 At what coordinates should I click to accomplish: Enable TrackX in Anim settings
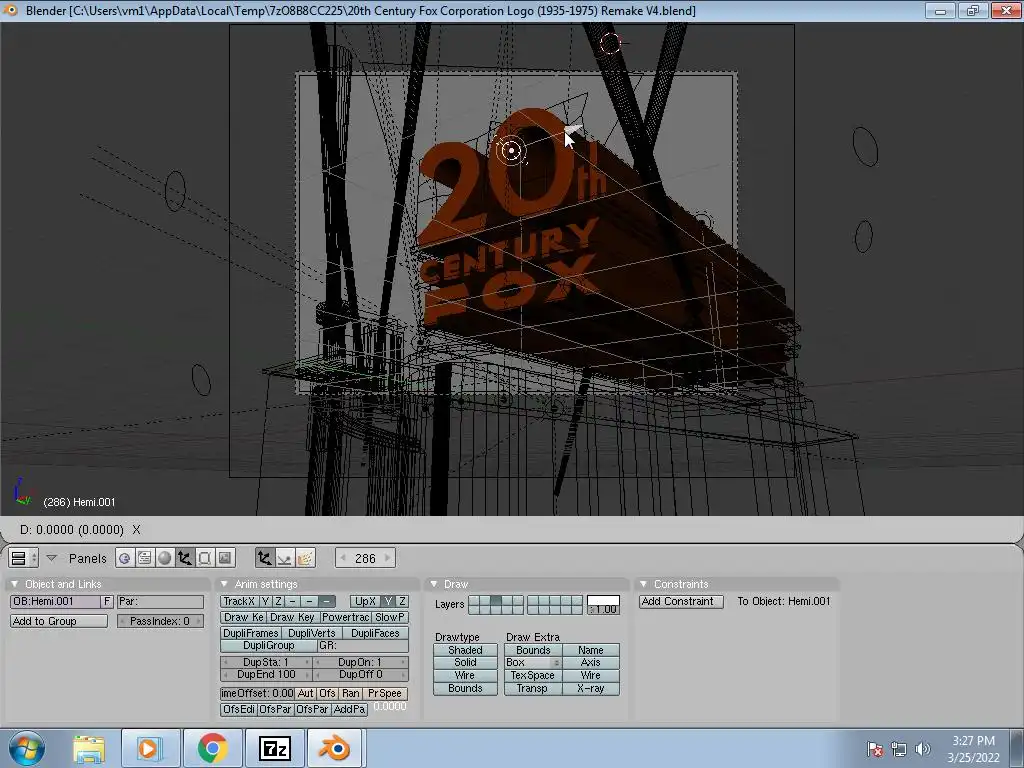coord(239,601)
